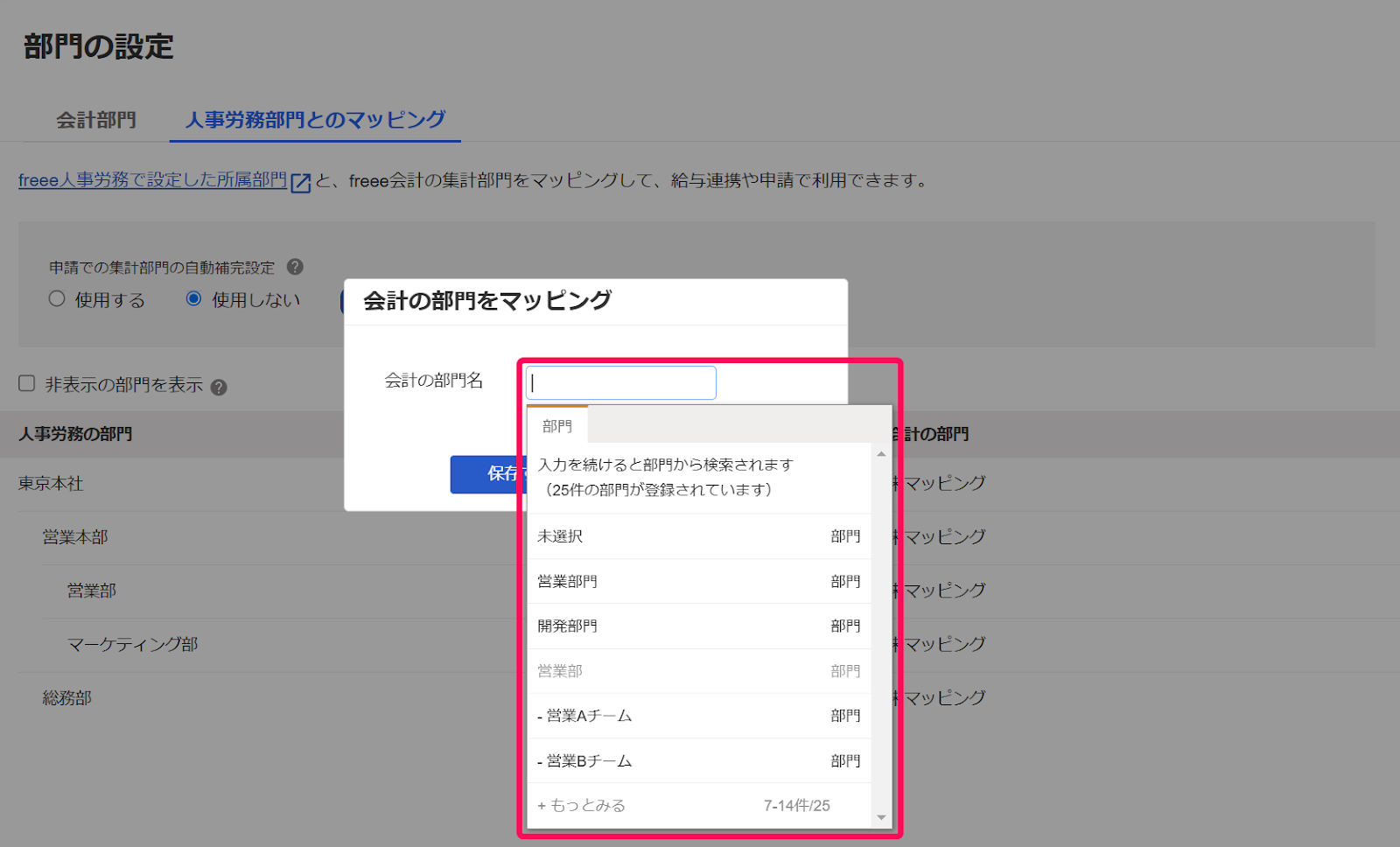Viewport: 1400px width, 847px height.
Task: Click 未マッピング for 営業本部
Action: point(939,536)
